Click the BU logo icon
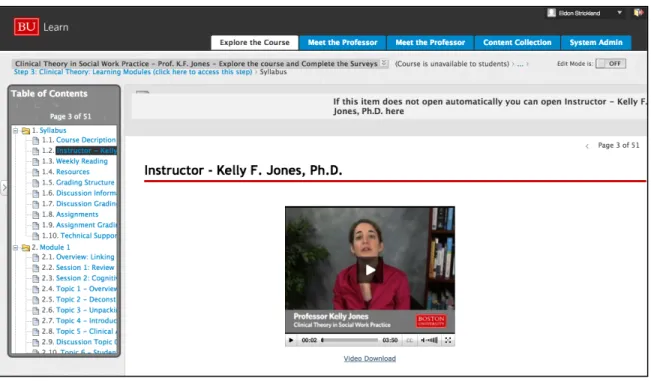Screen dimensions: 651x381 click(x=26, y=27)
